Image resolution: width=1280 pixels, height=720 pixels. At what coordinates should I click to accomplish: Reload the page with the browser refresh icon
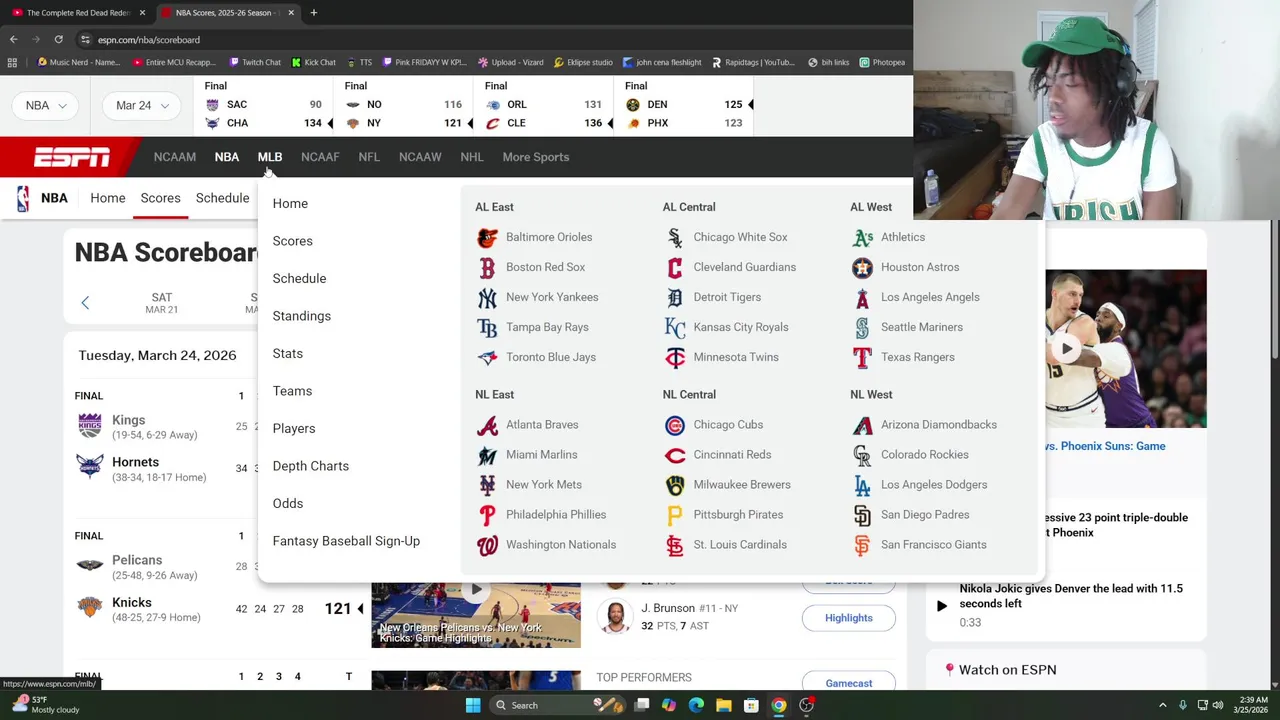click(58, 39)
